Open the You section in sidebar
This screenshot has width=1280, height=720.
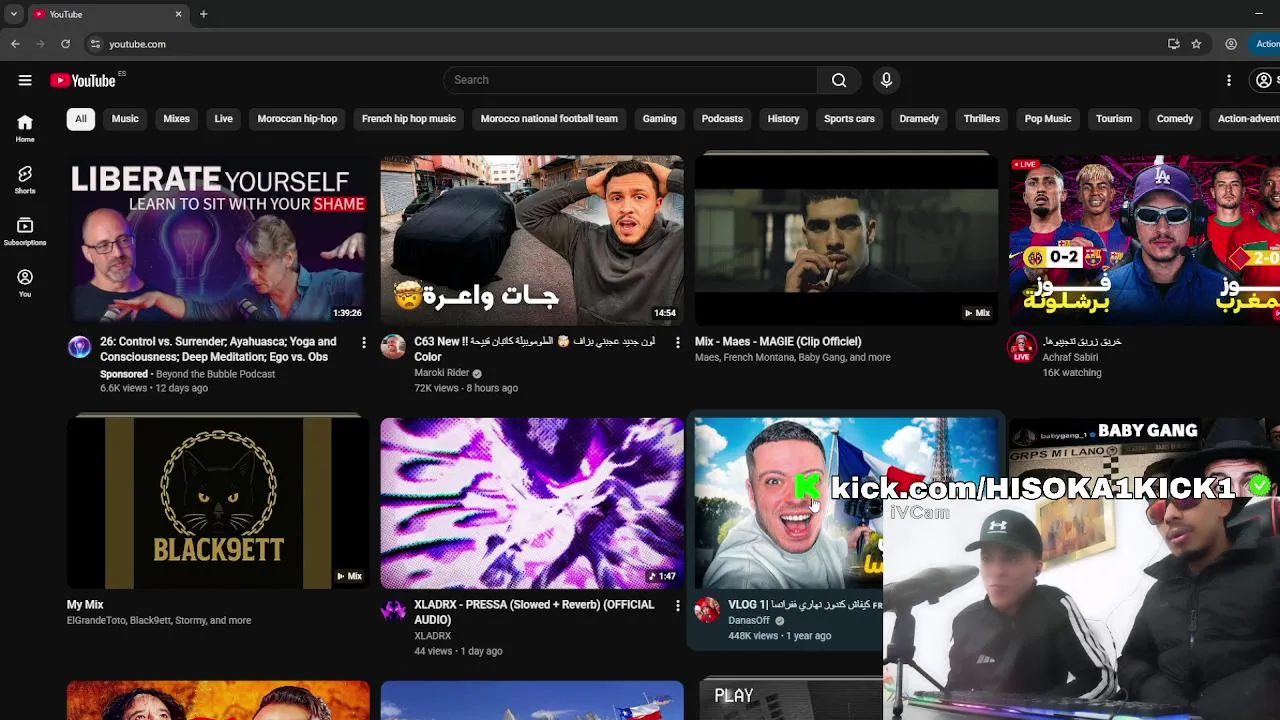click(25, 284)
